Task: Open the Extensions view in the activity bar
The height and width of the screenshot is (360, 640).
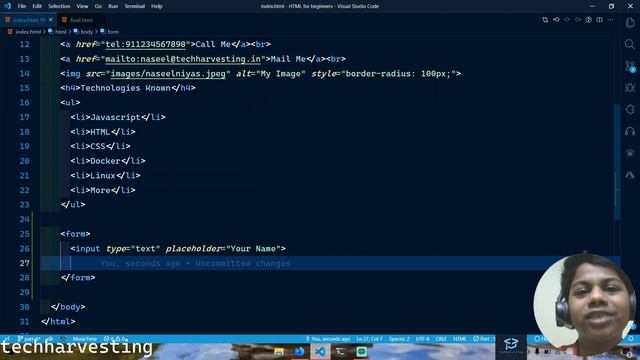Action: pyautogui.click(x=630, y=109)
